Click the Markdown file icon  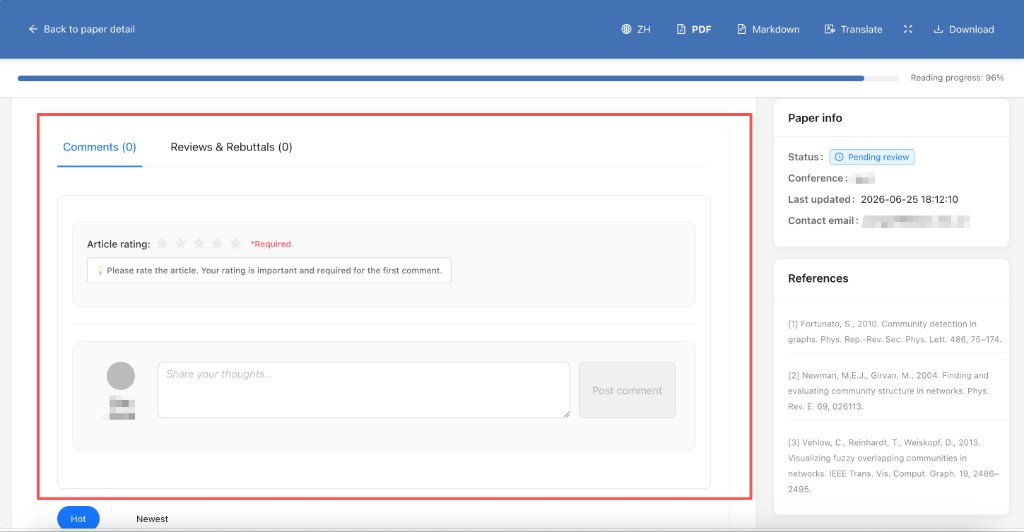pos(742,29)
